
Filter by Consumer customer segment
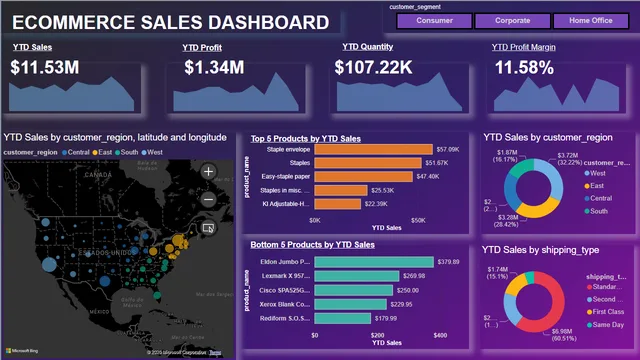coord(434,20)
